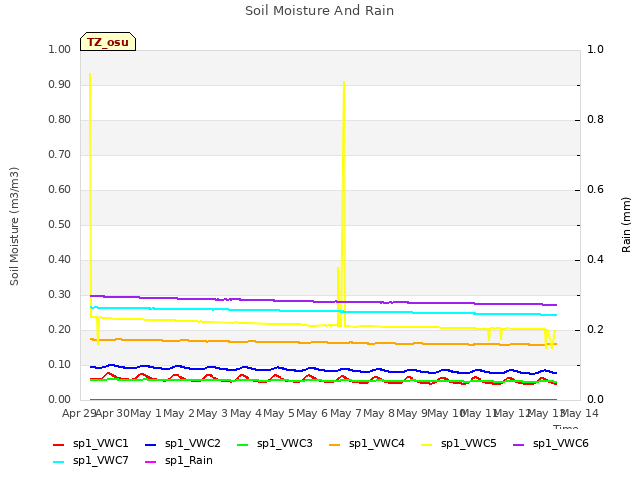Click the orange sp1_VWC4 legend swatch
The width and height of the screenshot is (640, 480).
pos(335,444)
